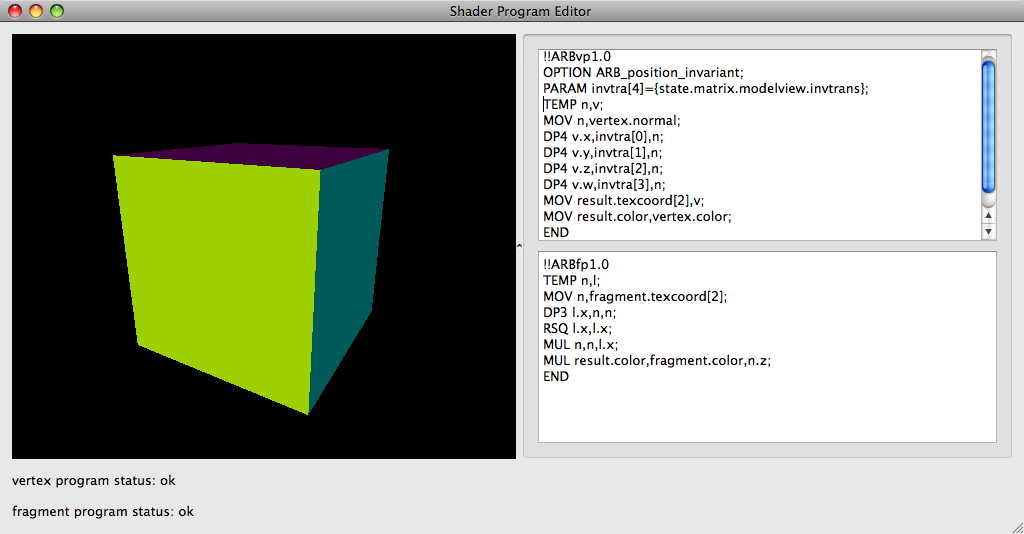Click the vertex editor scroll up arrow

(x=989, y=215)
